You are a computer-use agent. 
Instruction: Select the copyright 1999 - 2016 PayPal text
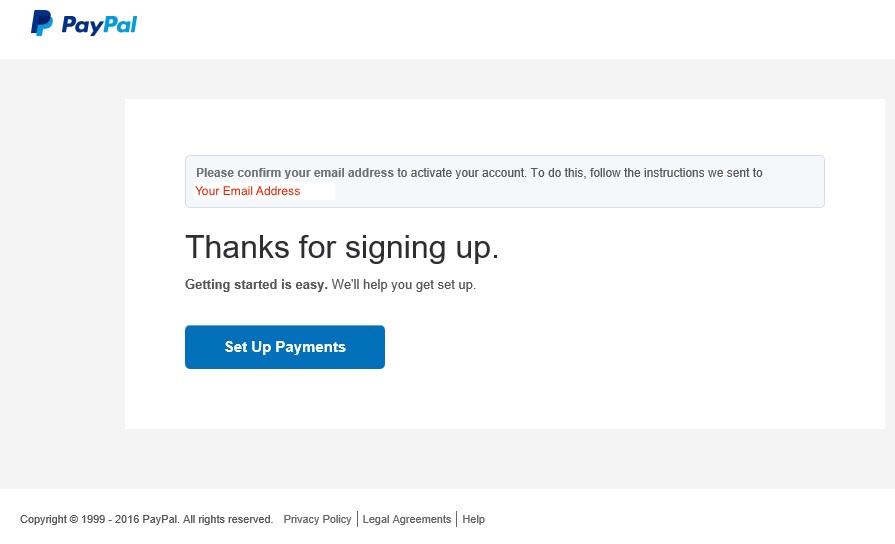pyautogui.click(x=99, y=519)
